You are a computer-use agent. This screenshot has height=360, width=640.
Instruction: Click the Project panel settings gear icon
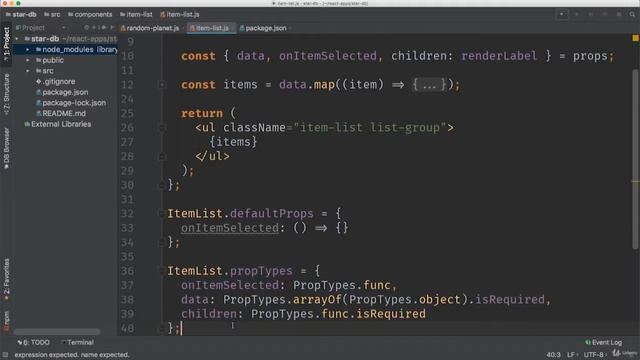[103, 28]
